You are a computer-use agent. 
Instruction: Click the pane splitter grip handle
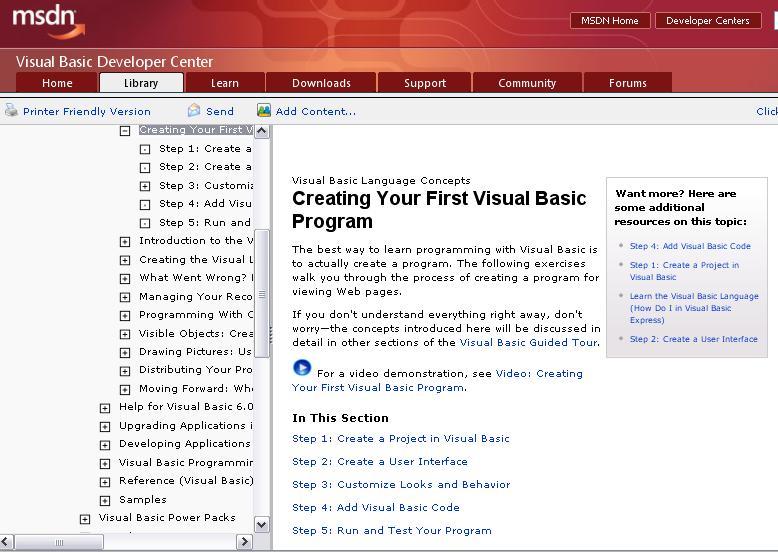click(x=271, y=335)
